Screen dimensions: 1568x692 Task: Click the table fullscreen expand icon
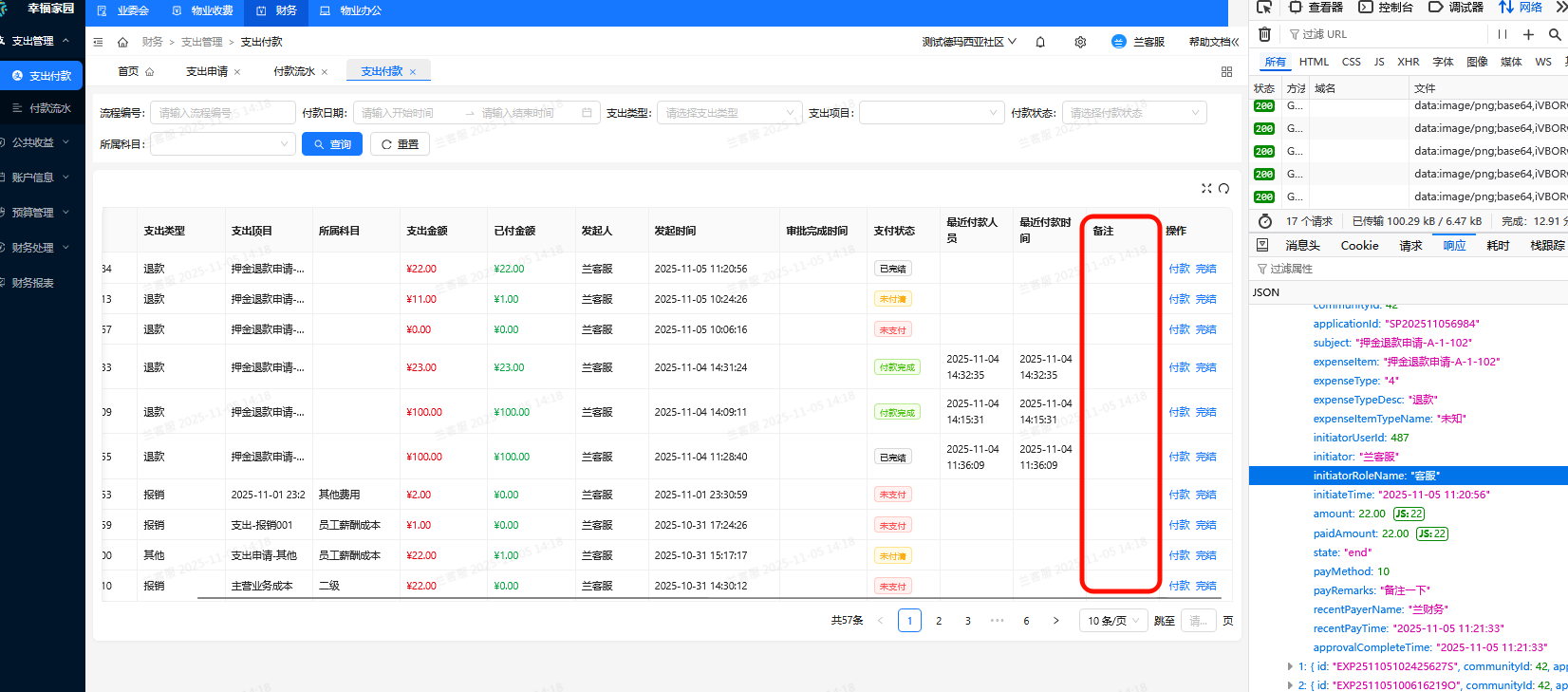[x=1206, y=188]
